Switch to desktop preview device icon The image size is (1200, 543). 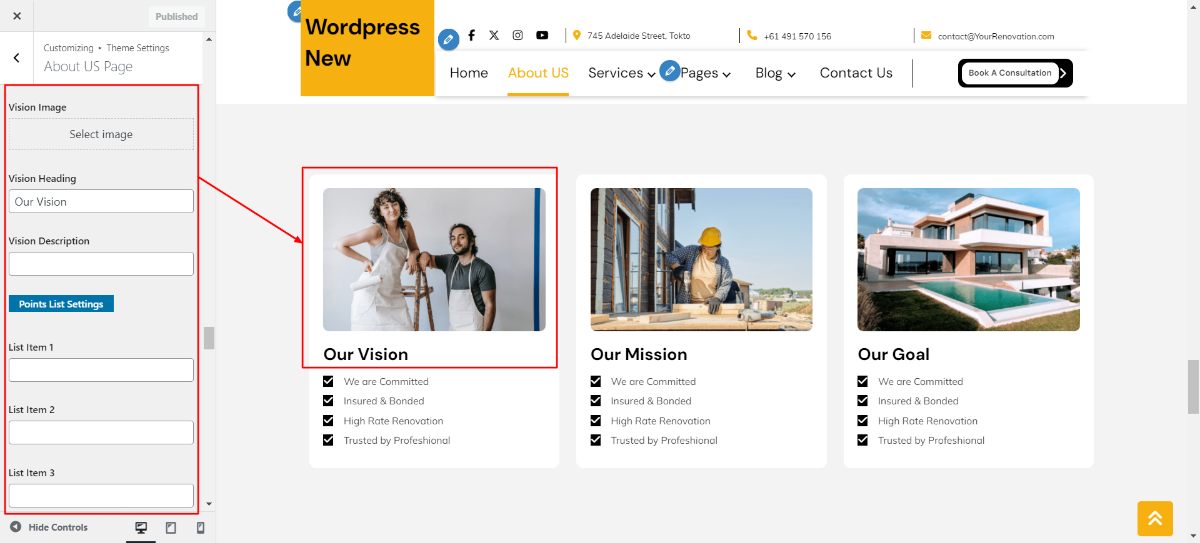pyautogui.click(x=141, y=527)
